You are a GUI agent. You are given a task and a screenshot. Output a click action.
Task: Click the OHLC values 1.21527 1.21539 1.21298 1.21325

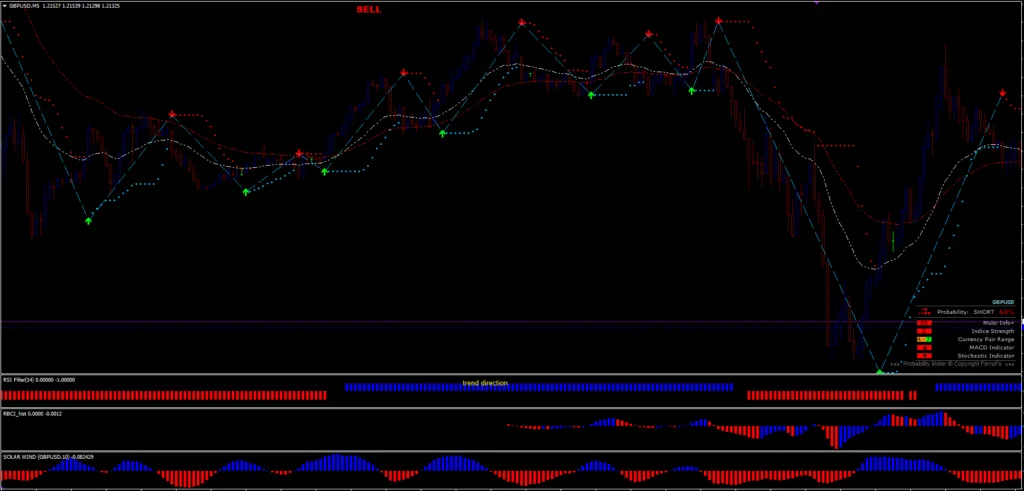(82, 5)
